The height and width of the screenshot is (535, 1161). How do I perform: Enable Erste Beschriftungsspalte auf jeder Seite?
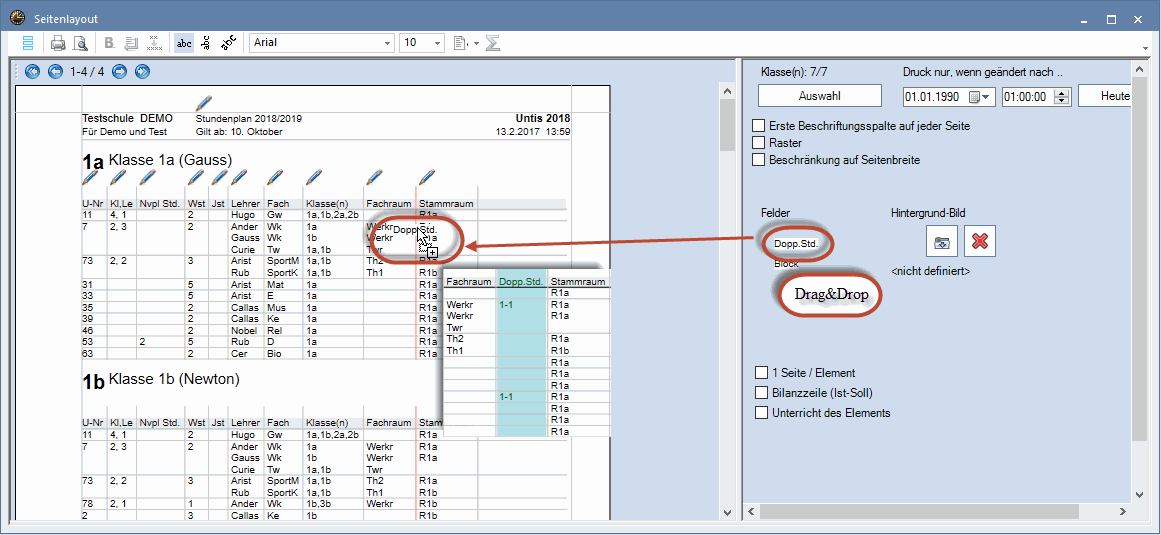pos(758,126)
